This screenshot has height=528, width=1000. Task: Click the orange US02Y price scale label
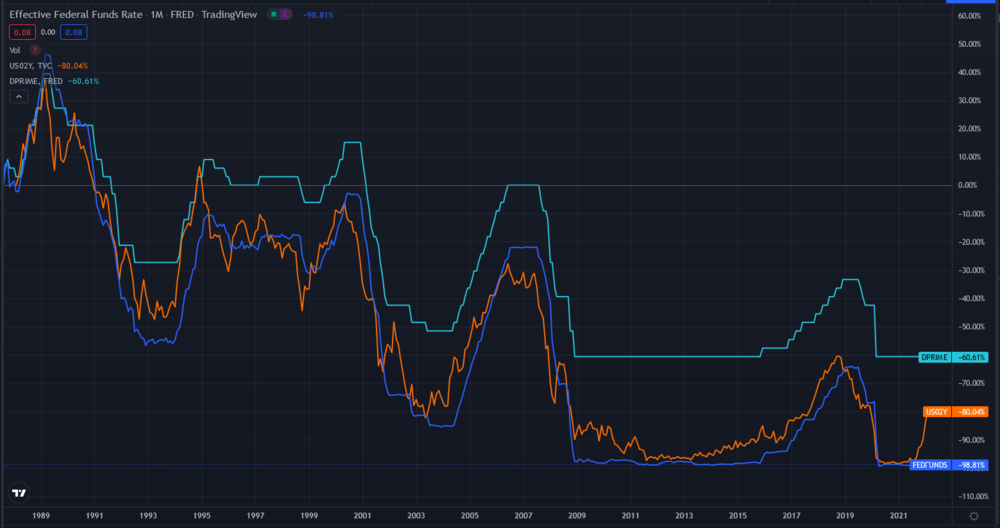pos(936,411)
